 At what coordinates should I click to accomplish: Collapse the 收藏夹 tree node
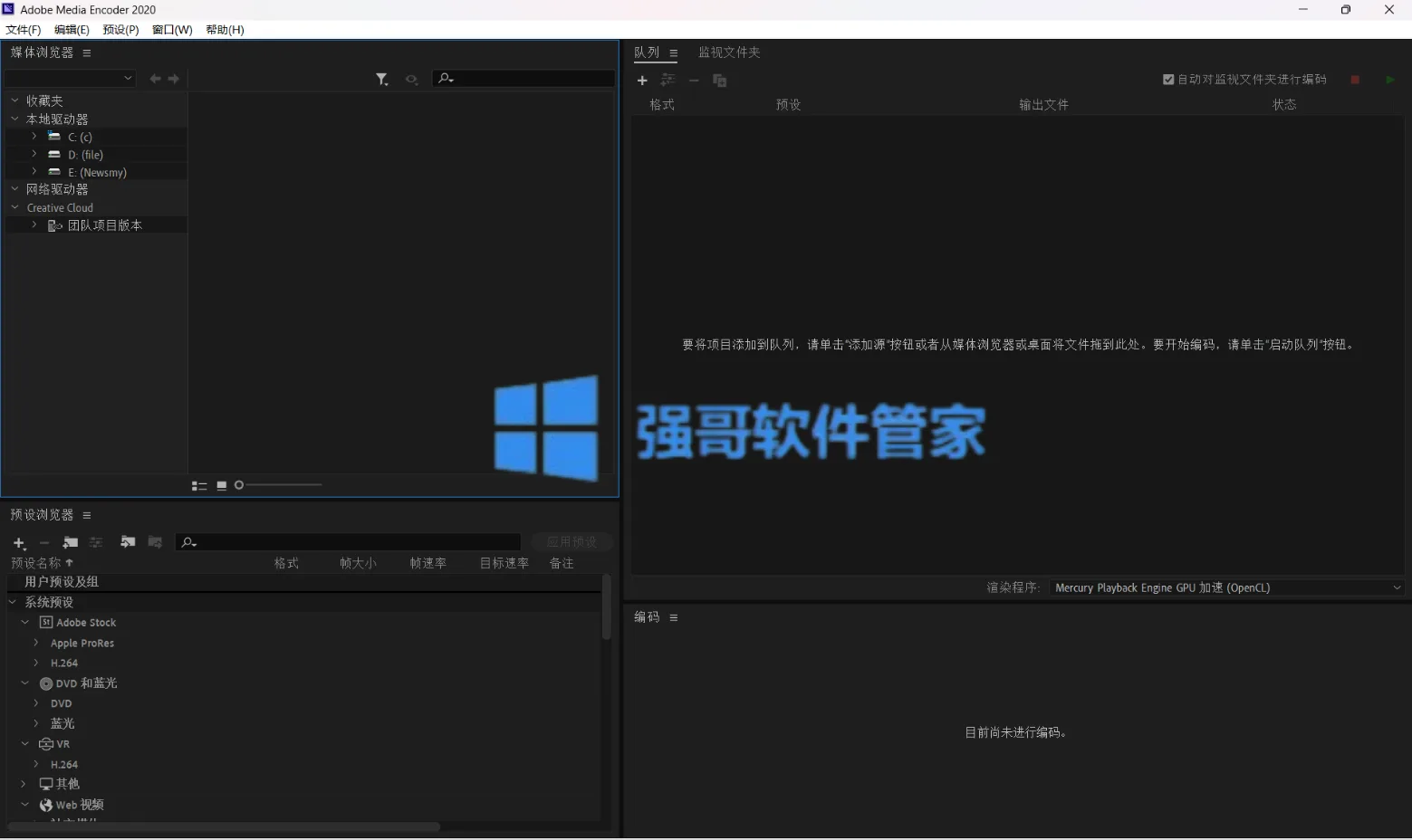tap(14, 100)
